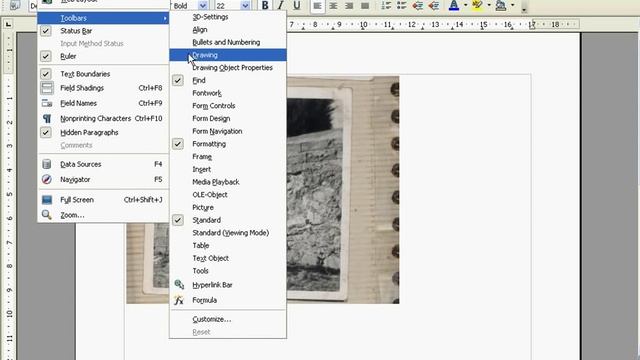Screen dimensions: 640x360
Task: Enable Field Names
Action: point(103,103)
